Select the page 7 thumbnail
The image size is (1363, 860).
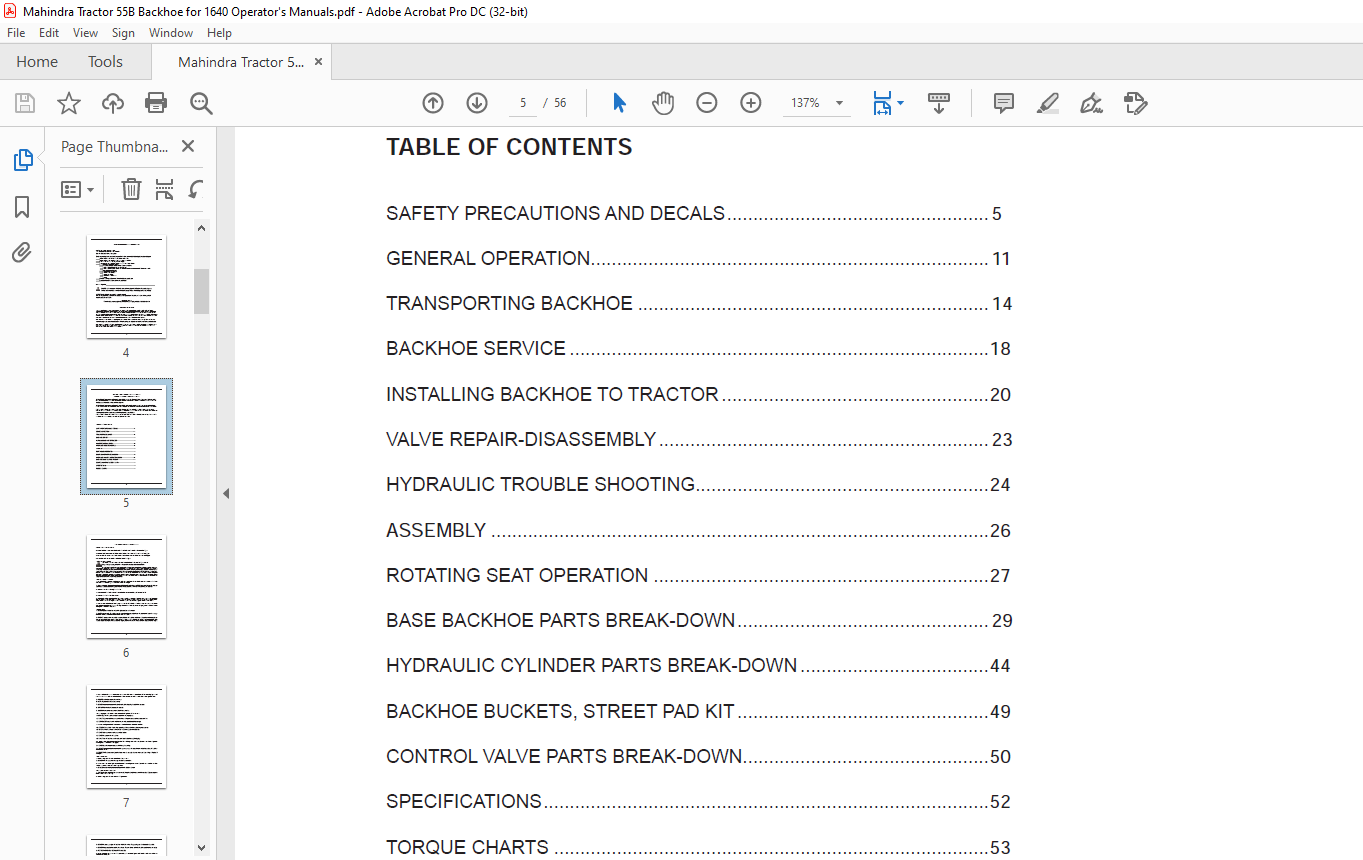[x=126, y=737]
